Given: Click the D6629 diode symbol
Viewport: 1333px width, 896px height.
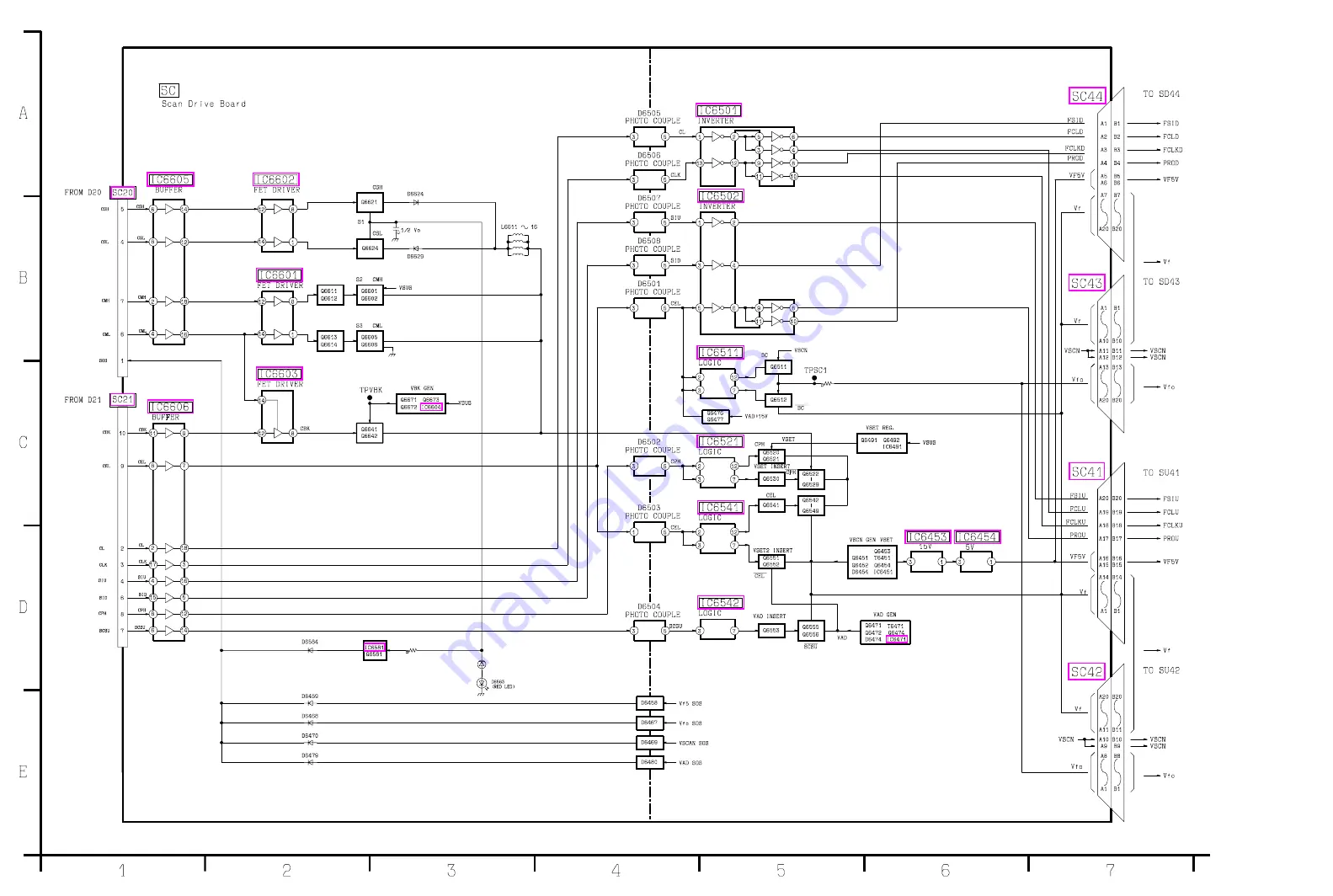Looking at the screenshot, I should pyautogui.click(x=416, y=248).
